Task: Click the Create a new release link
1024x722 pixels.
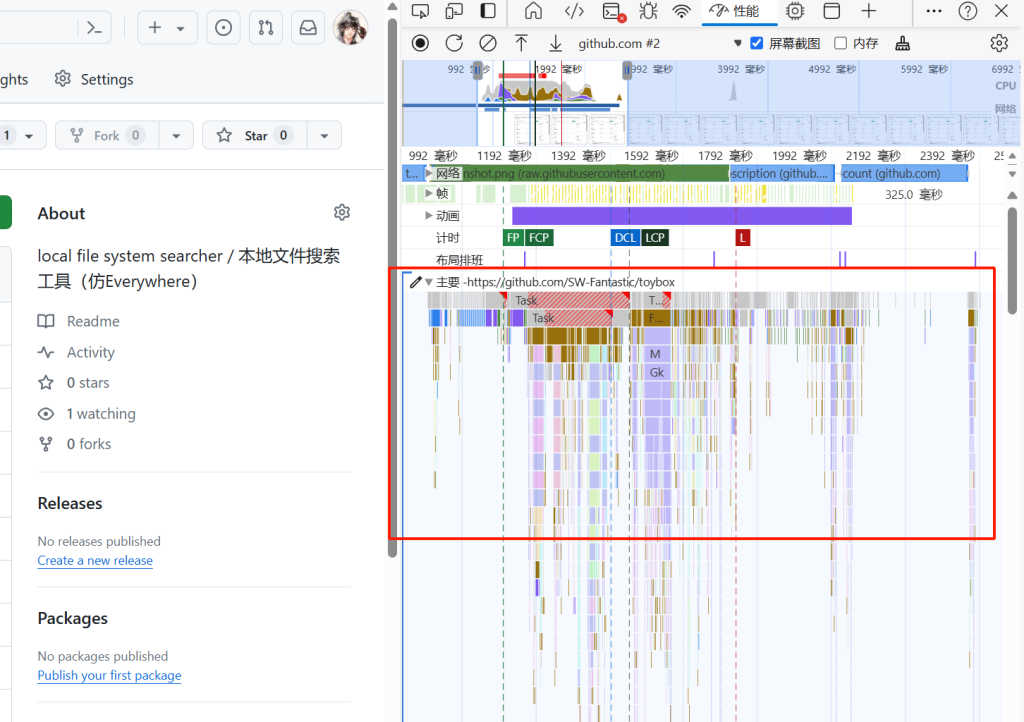Action: click(95, 560)
